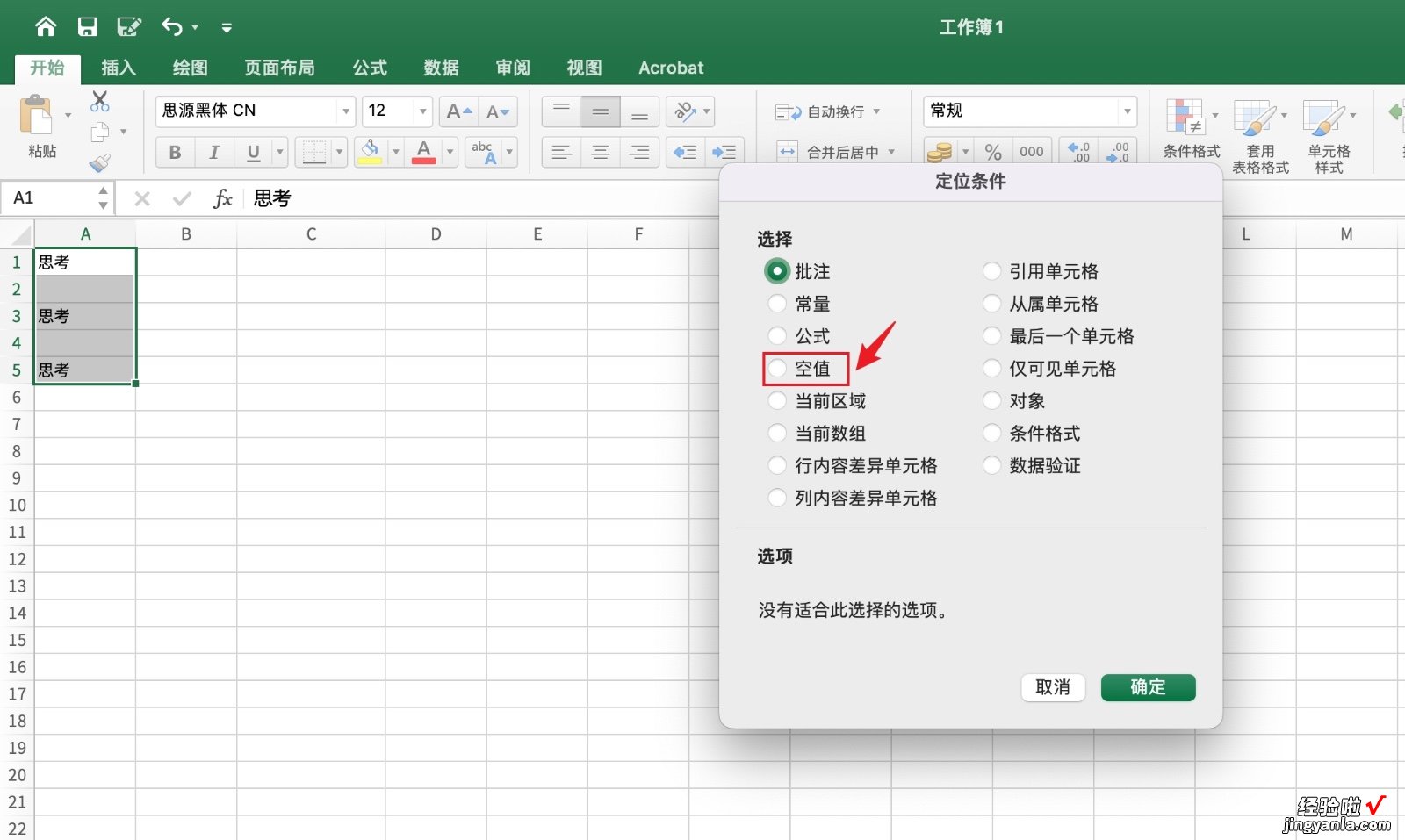The width and height of the screenshot is (1405, 840).
Task: Decrease font size with small A
Action: click(498, 111)
